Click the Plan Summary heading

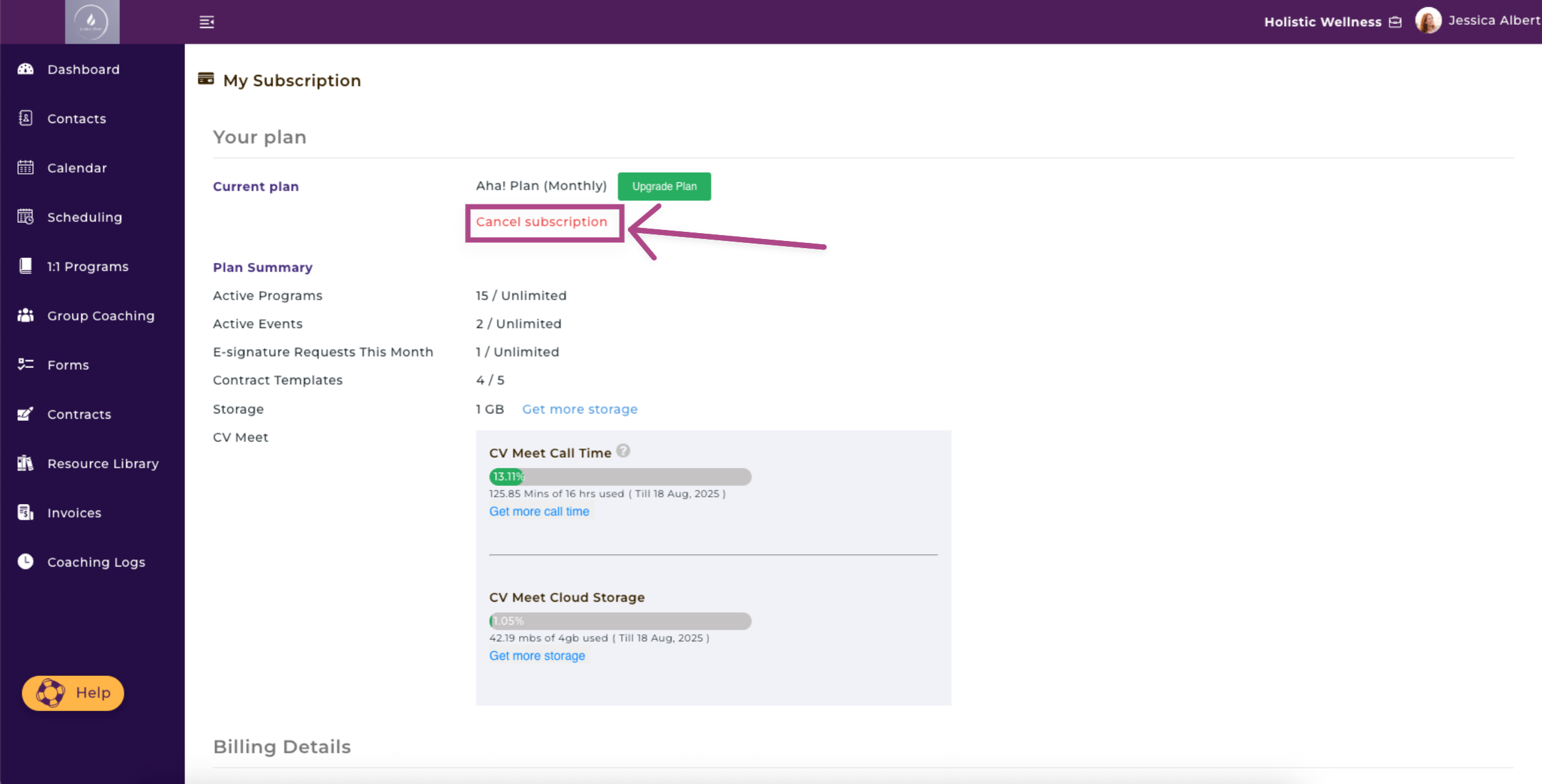tap(262, 268)
